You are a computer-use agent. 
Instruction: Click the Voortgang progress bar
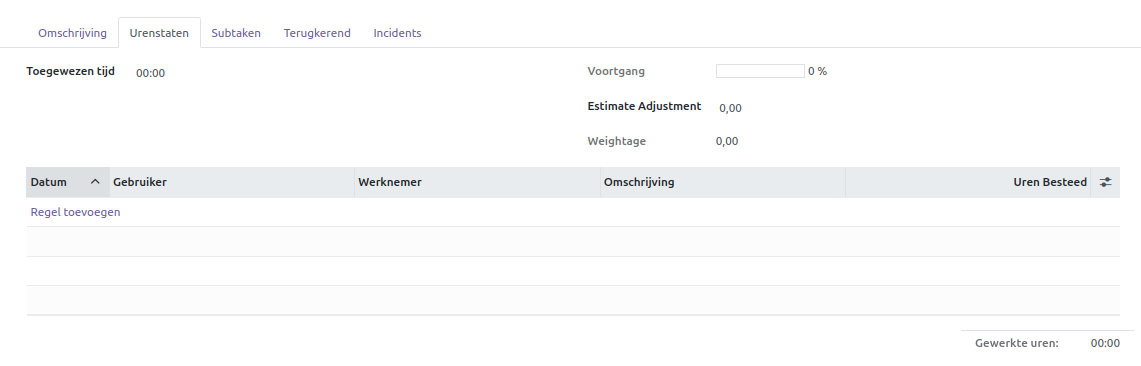[x=760, y=71]
